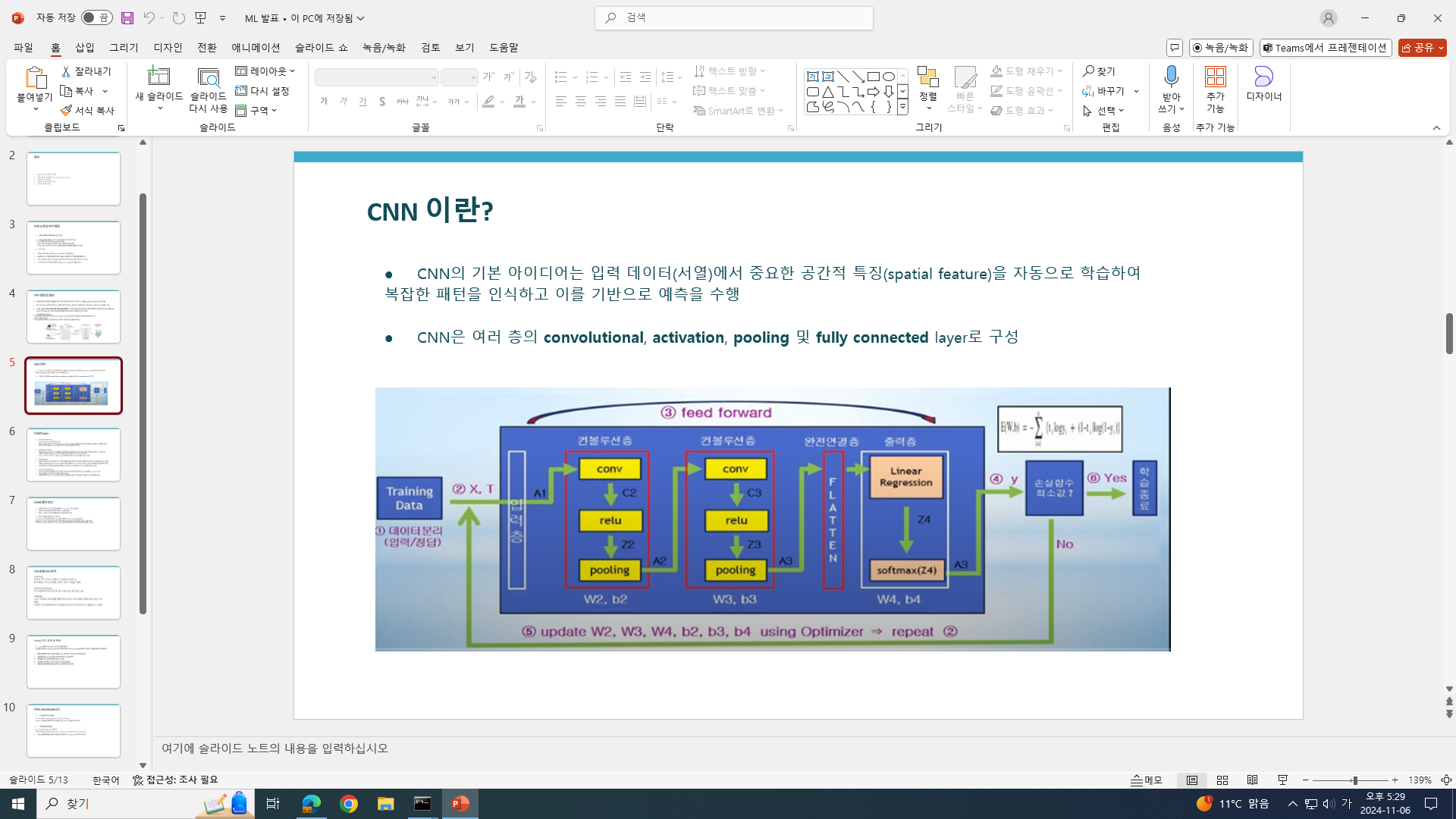Open the Insert (삽입) ribbon tab
The width and height of the screenshot is (1456, 819).
pos(85,48)
